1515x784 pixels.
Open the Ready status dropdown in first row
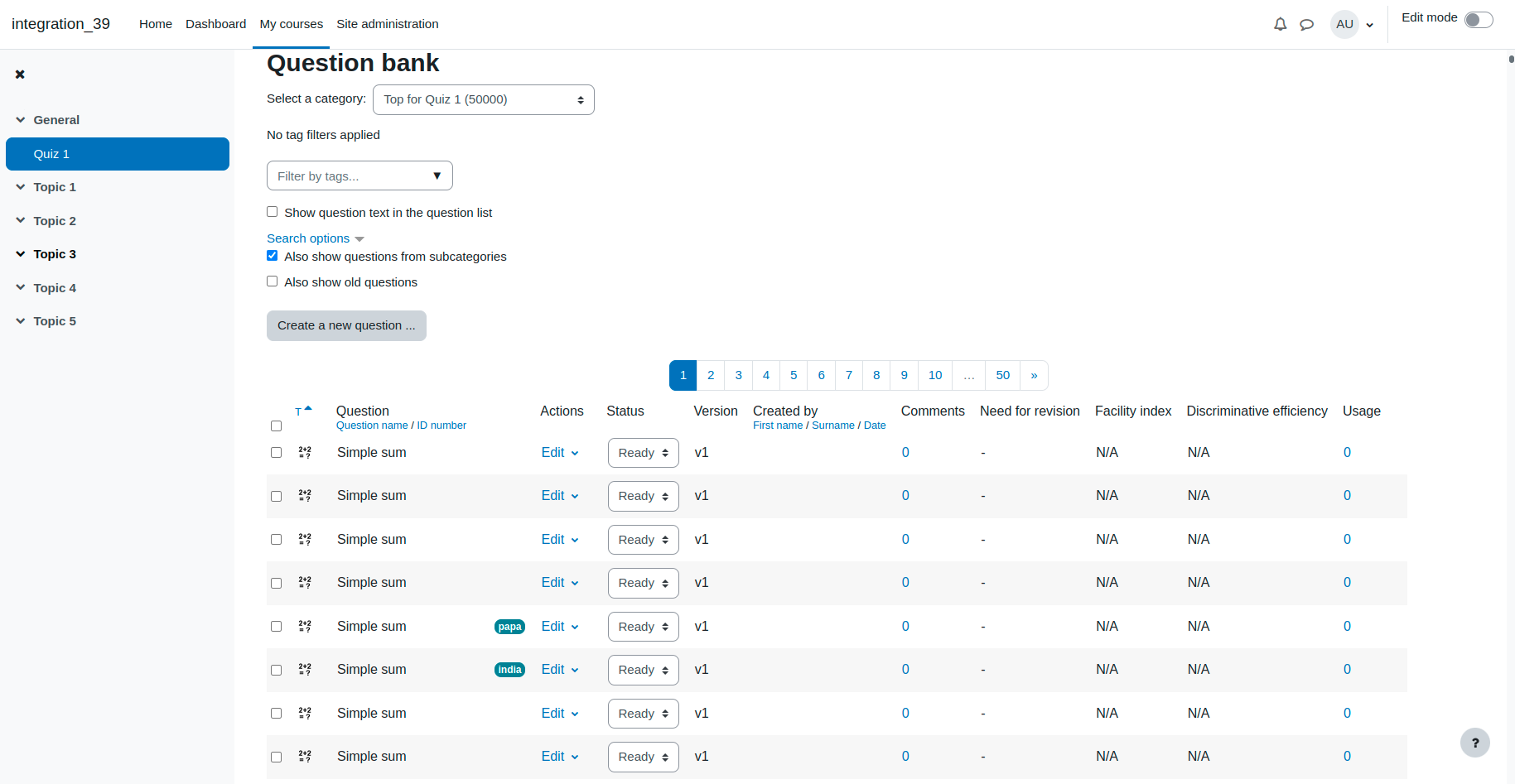(644, 453)
